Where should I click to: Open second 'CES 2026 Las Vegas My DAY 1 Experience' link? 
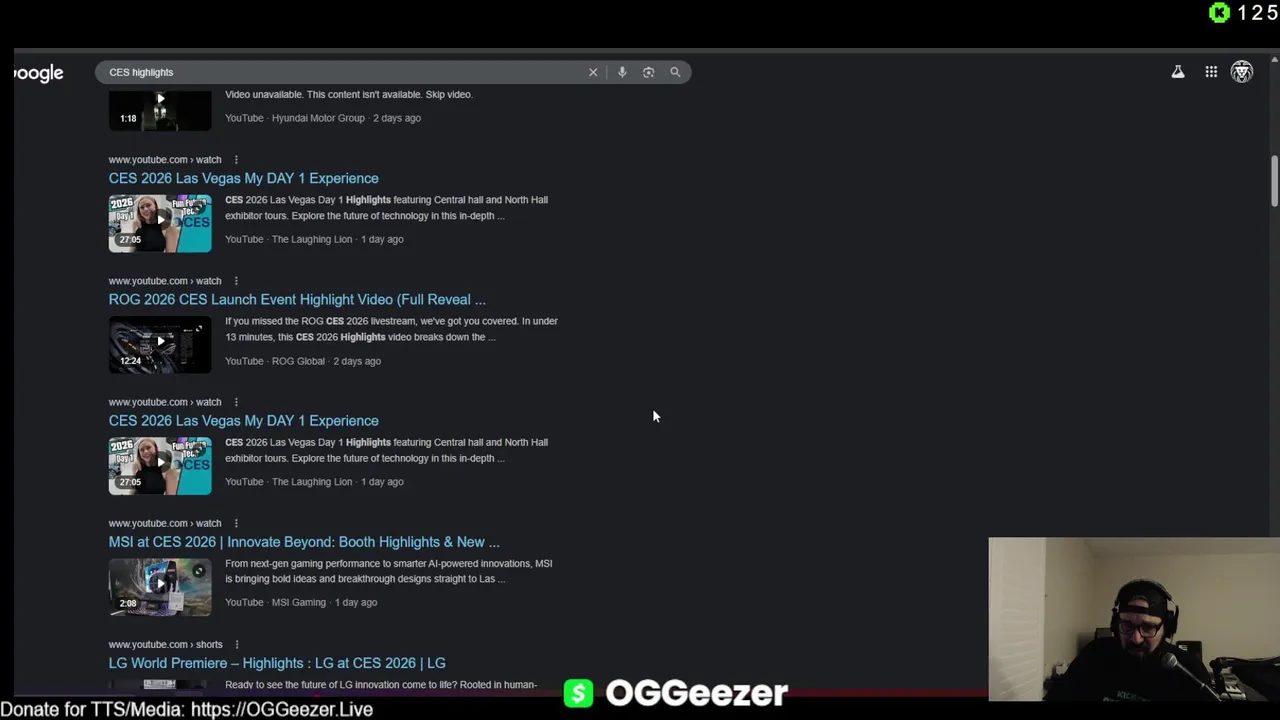(243, 421)
